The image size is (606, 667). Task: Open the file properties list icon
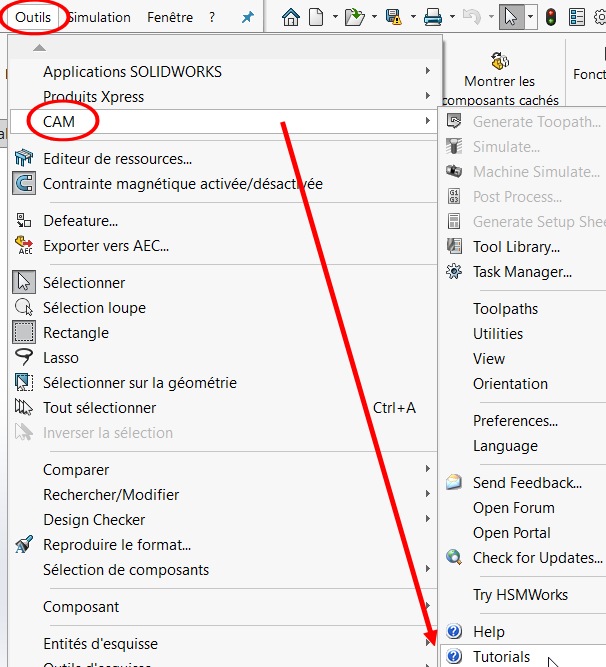[577, 17]
